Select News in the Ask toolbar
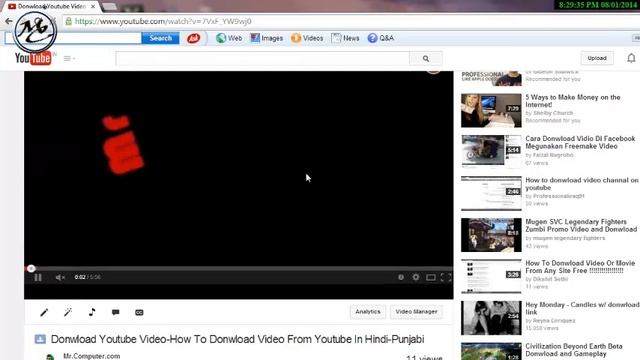640x360 pixels. coord(345,38)
